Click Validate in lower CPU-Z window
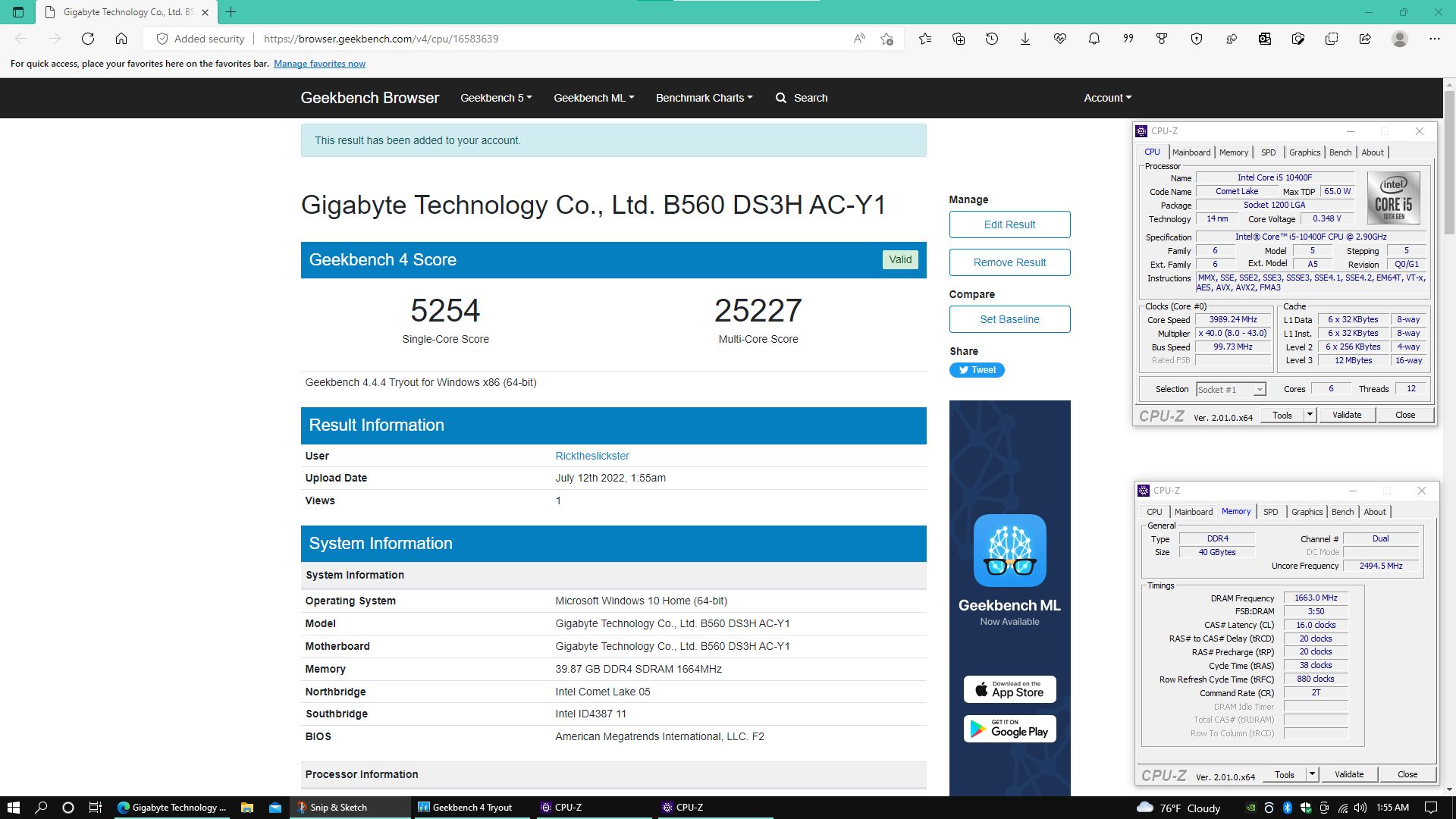 click(1349, 774)
